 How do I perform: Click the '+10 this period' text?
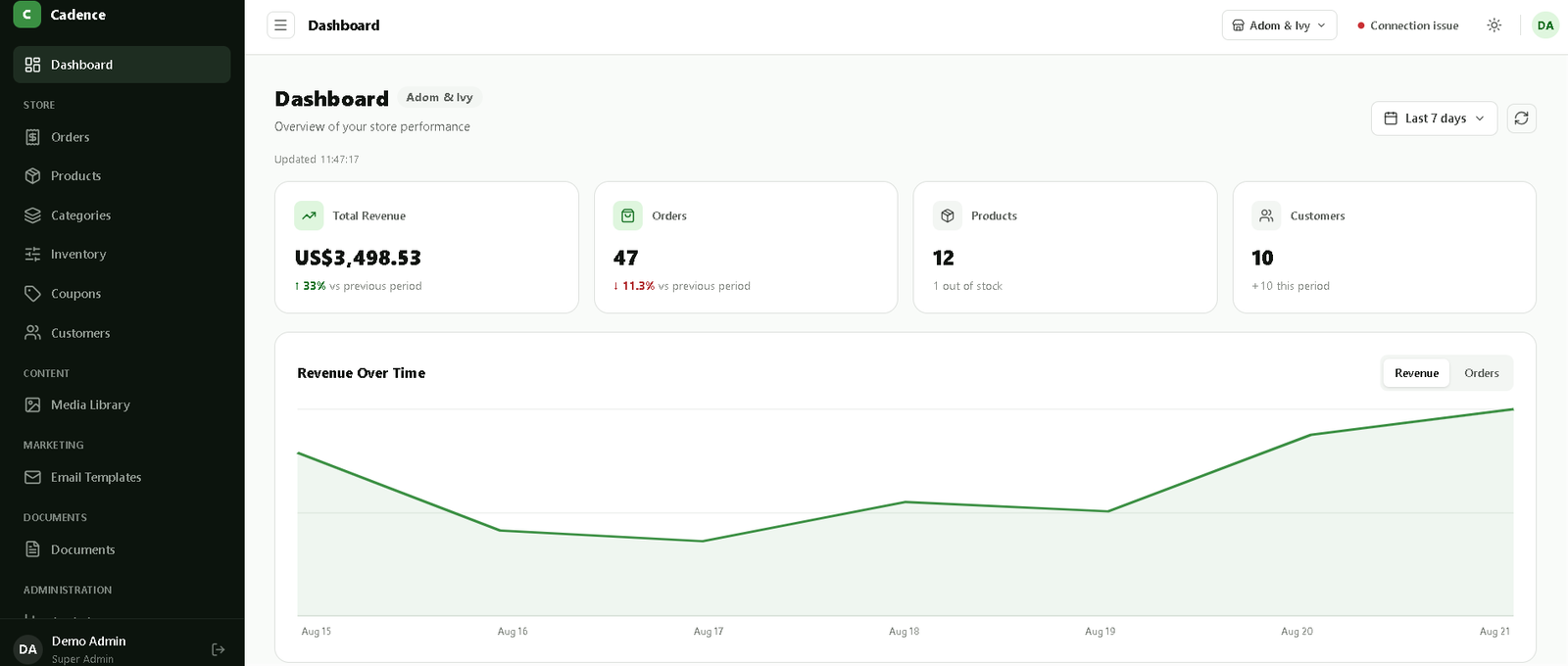click(x=1291, y=286)
